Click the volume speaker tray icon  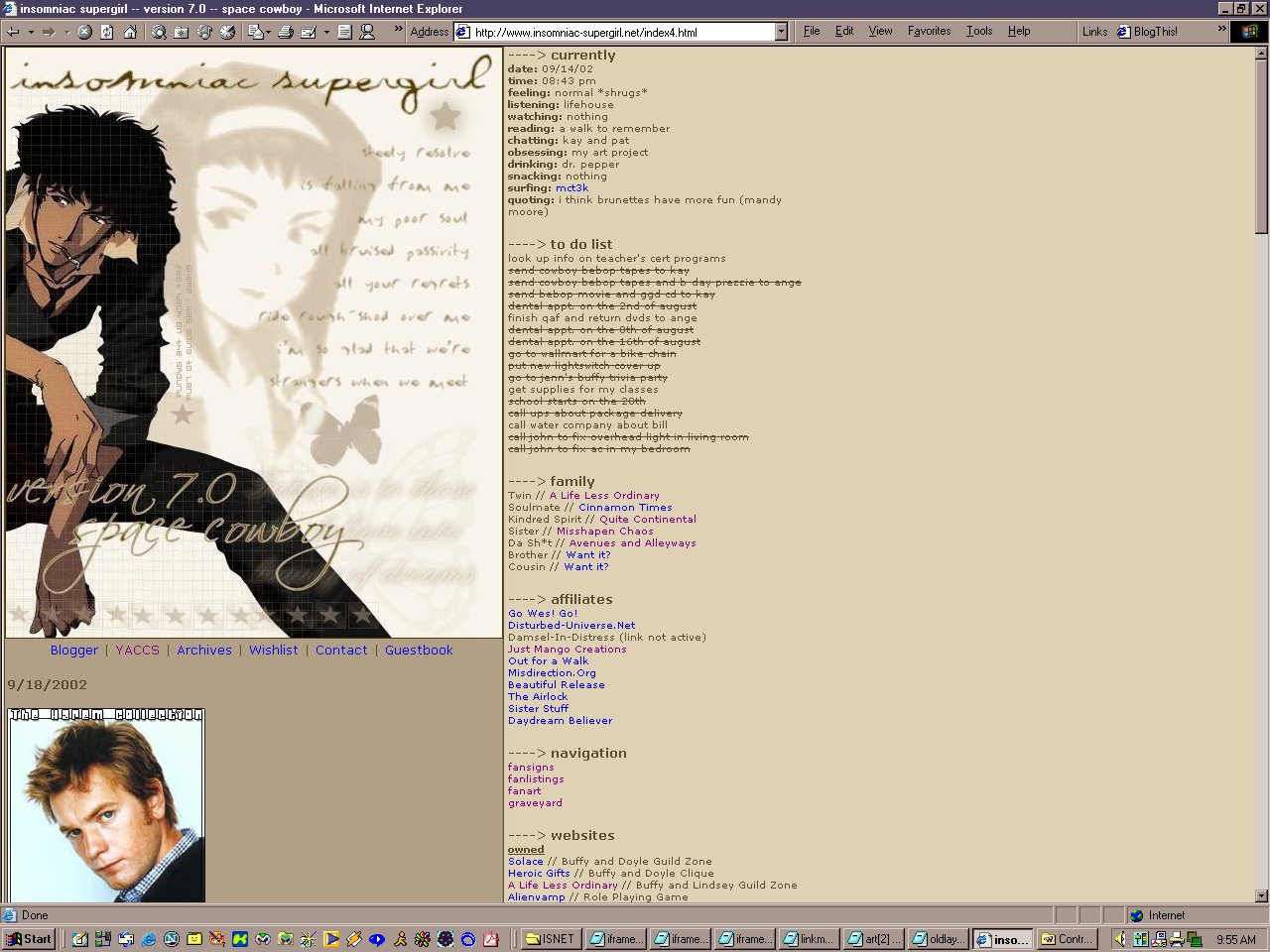point(1119,939)
